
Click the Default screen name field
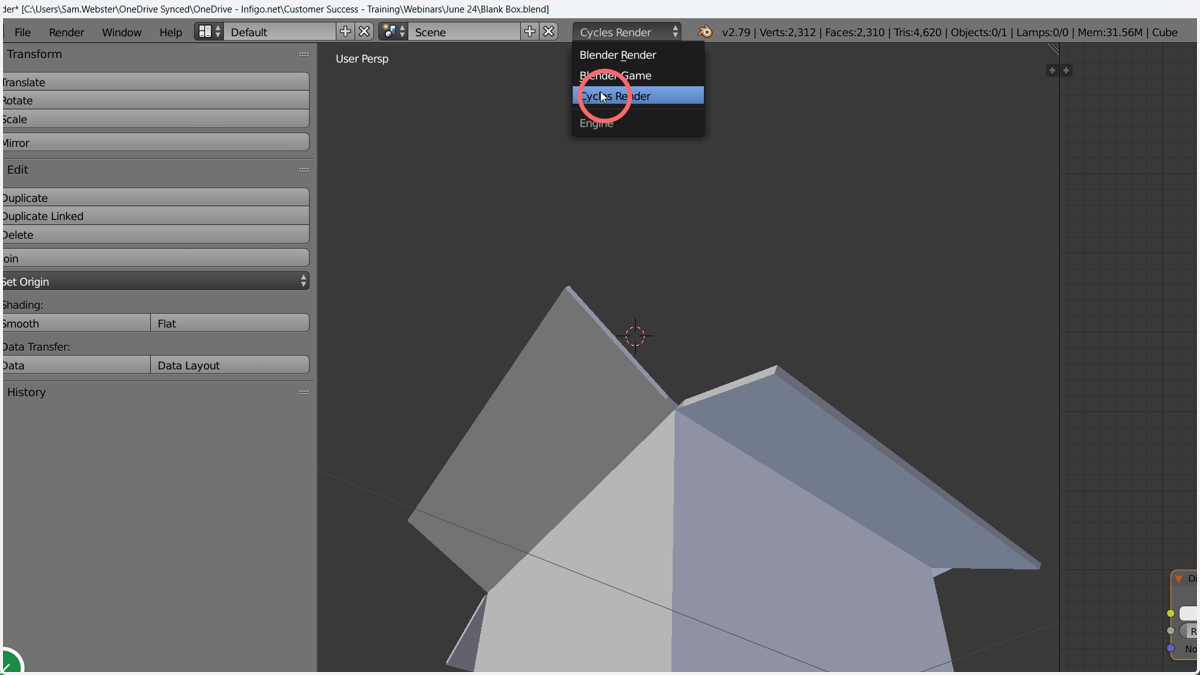coord(280,32)
